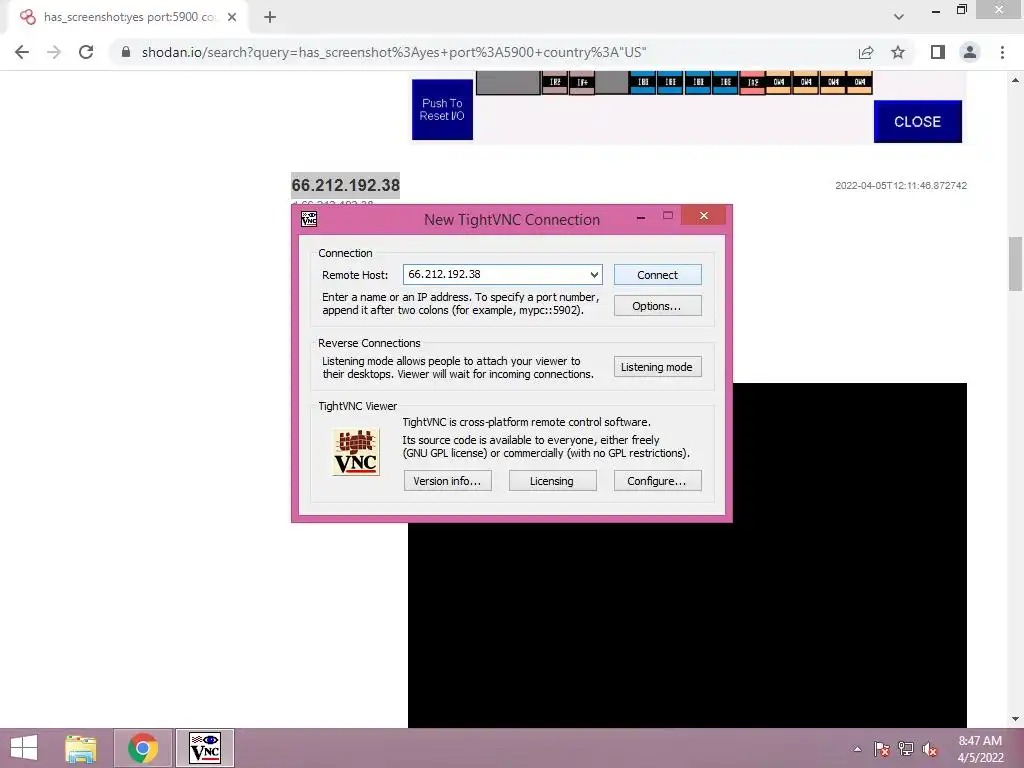Open network status tray icon
This screenshot has height=768, width=1024.
click(906, 749)
